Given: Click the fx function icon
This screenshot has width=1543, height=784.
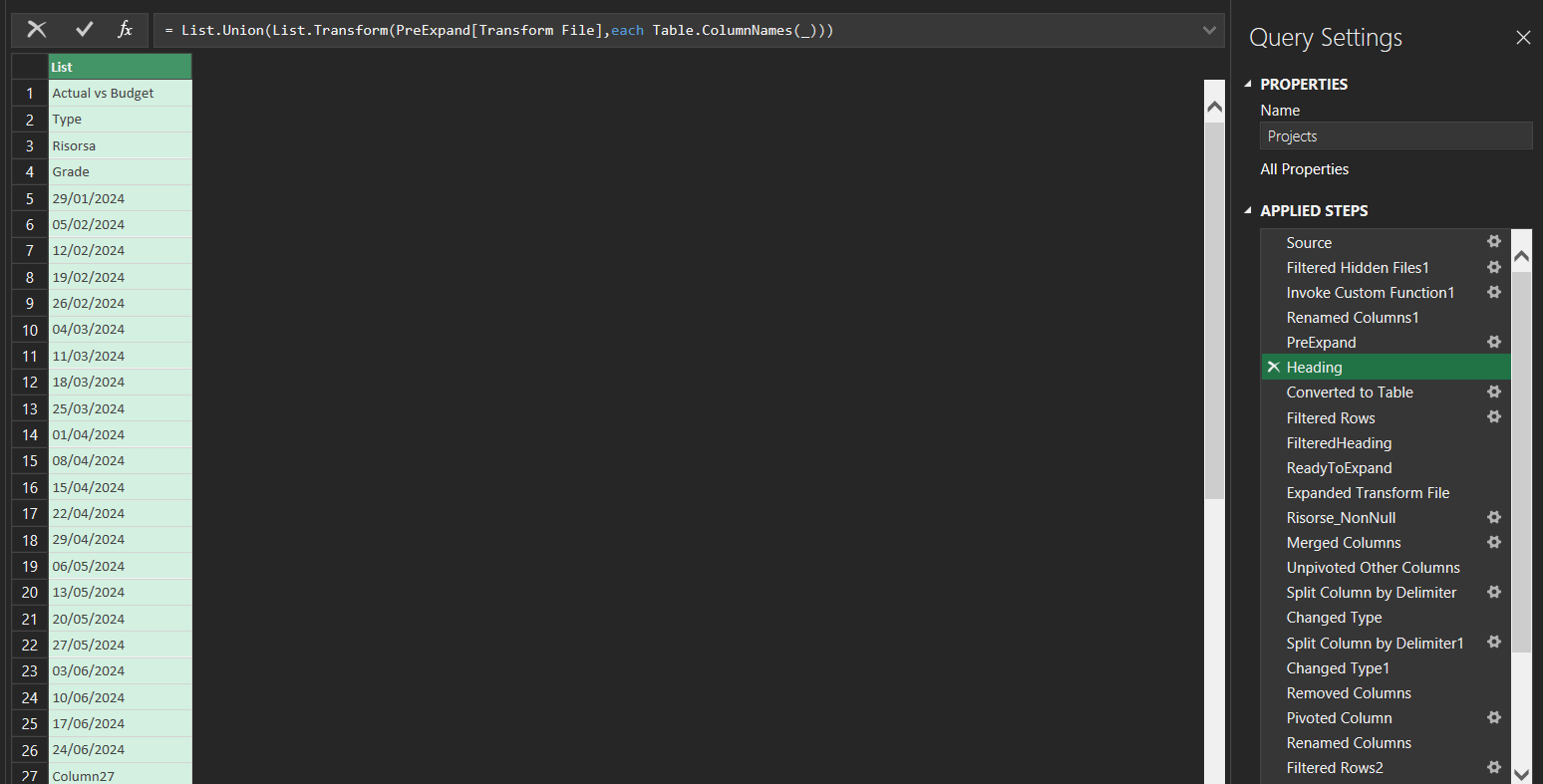Looking at the screenshot, I should coord(125,30).
